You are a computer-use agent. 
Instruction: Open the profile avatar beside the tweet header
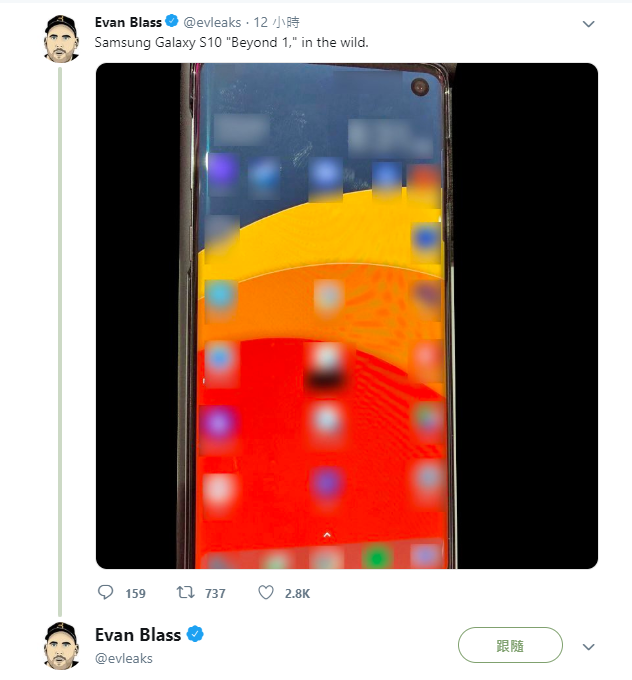point(61,39)
